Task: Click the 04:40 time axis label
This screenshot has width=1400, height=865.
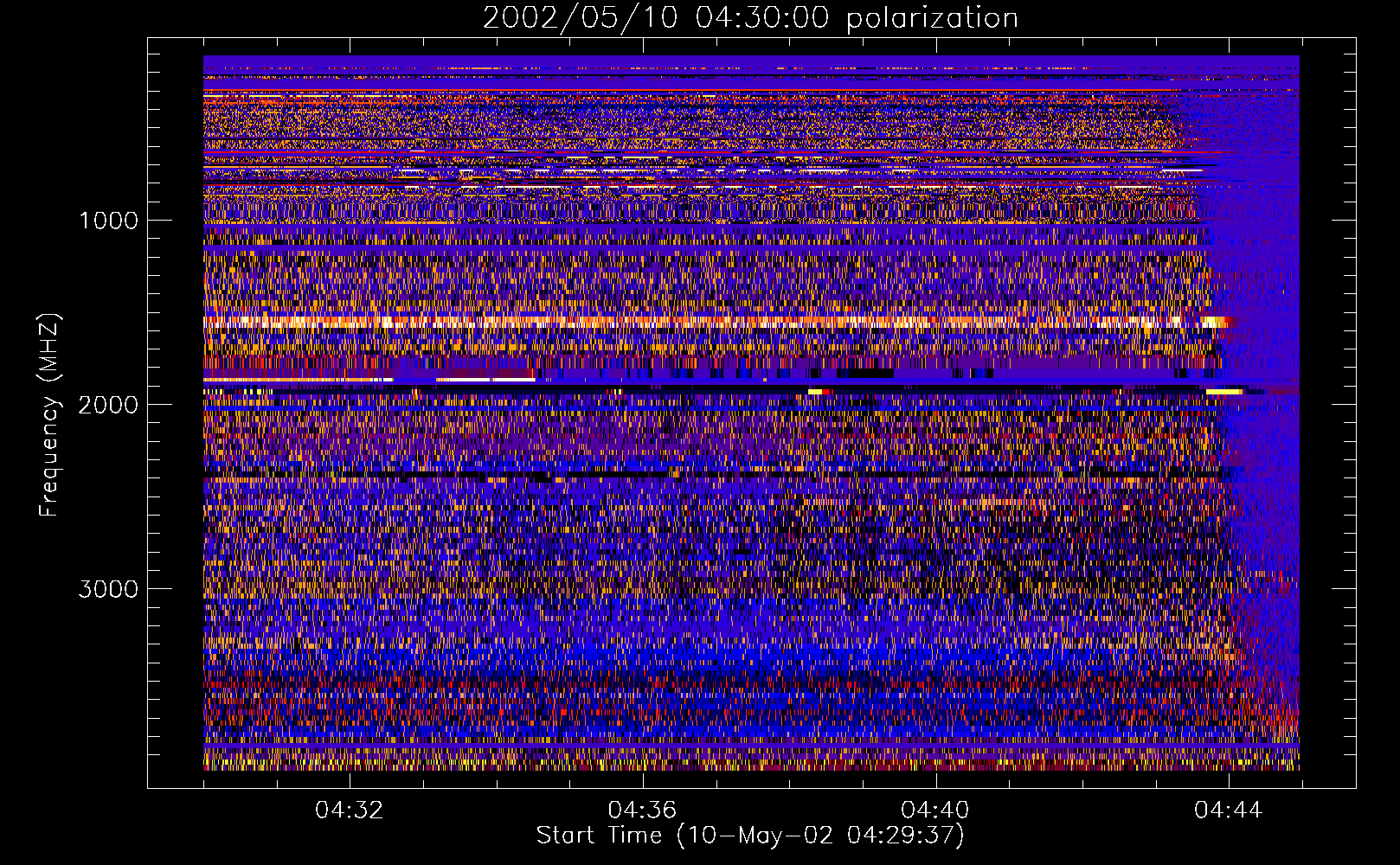Action: (x=935, y=811)
